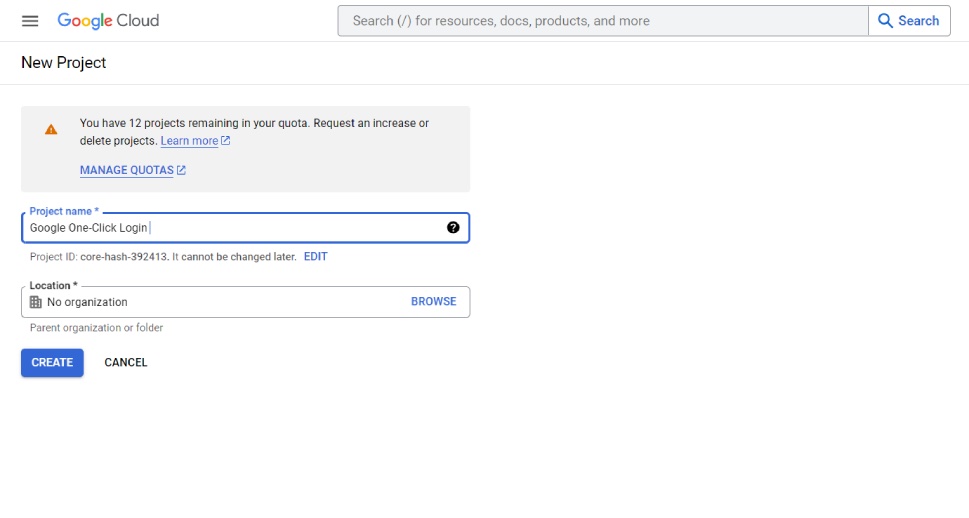Click the Project name help question icon
The height and width of the screenshot is (518, 969).
click(x=453, y=227)
